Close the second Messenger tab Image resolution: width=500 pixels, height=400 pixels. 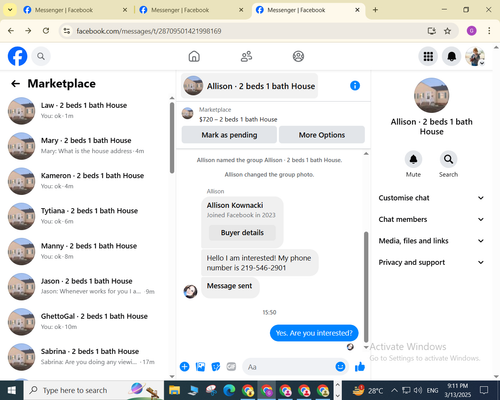pos(241,10)
